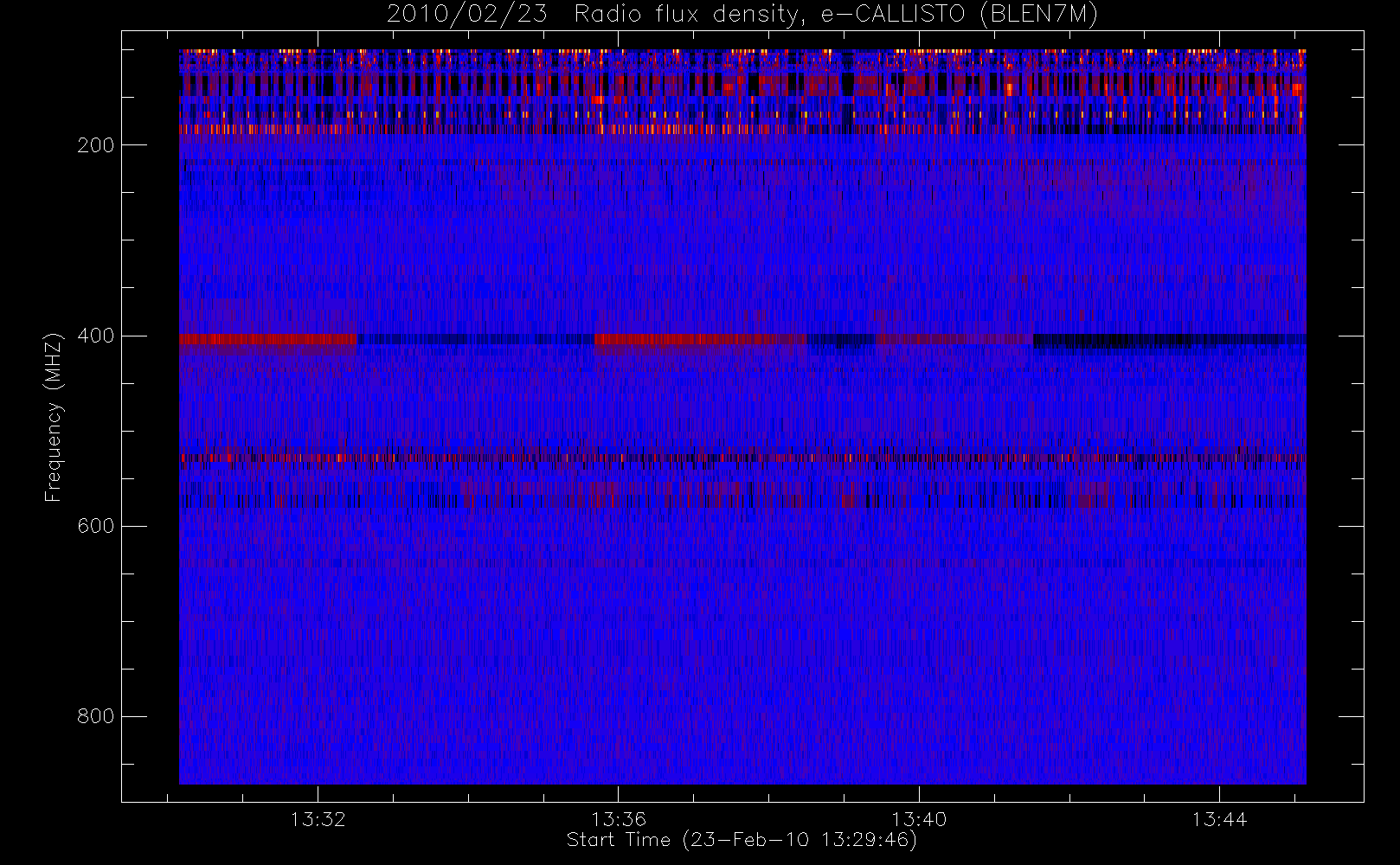
Task: Click the 400 frequency tick label
Action: point(96,336)
